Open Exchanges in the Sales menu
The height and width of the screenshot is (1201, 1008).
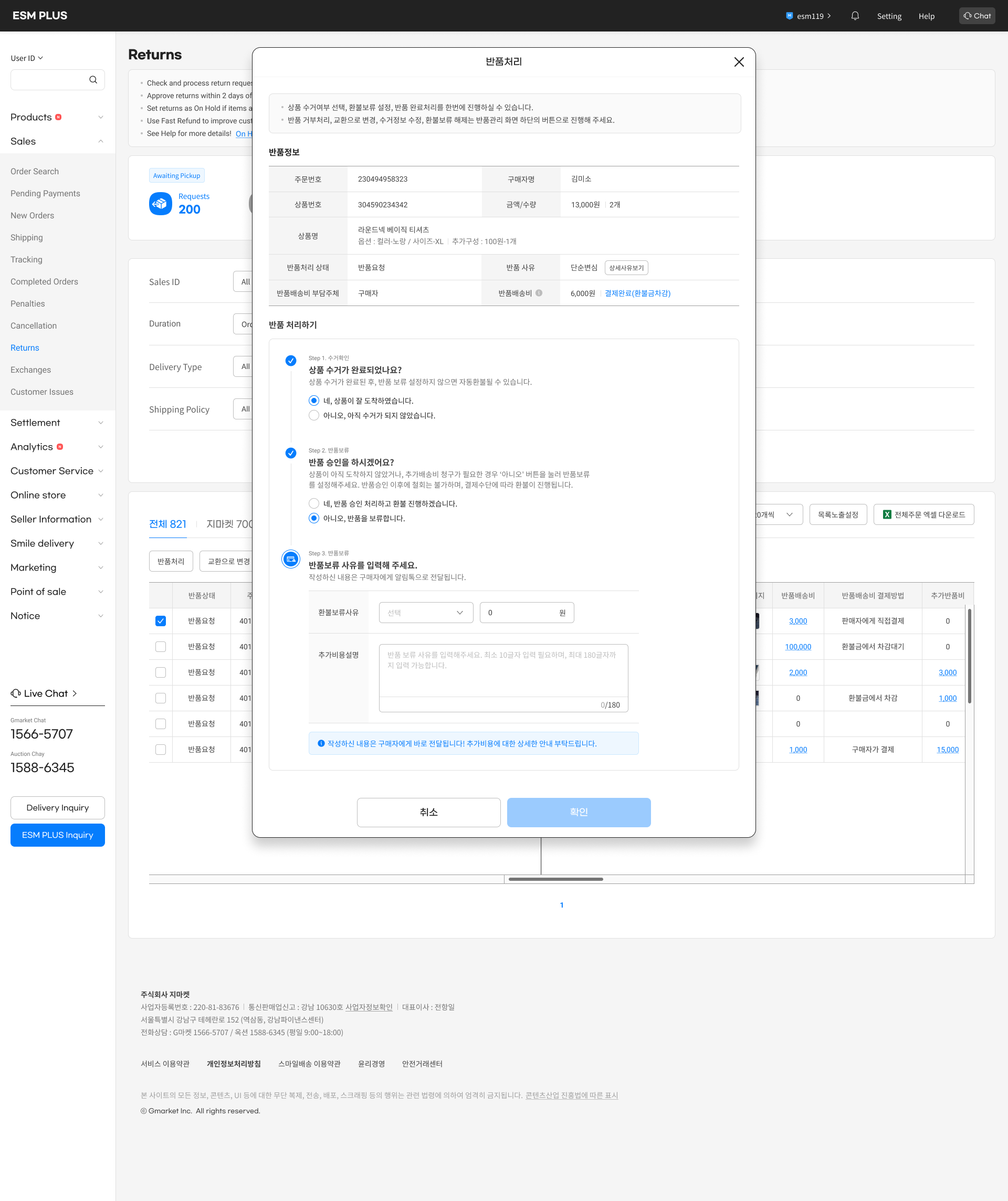(31, 370)
